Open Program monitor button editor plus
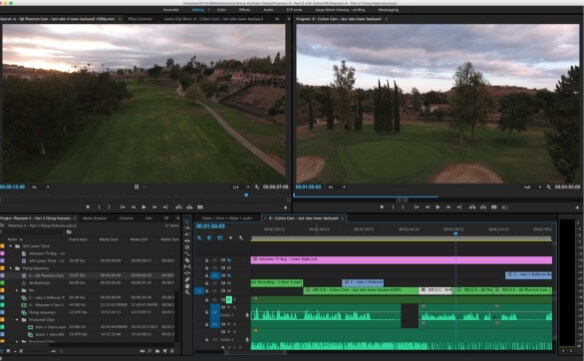Screen dimensions: 584x361 (x=578, y=208)
